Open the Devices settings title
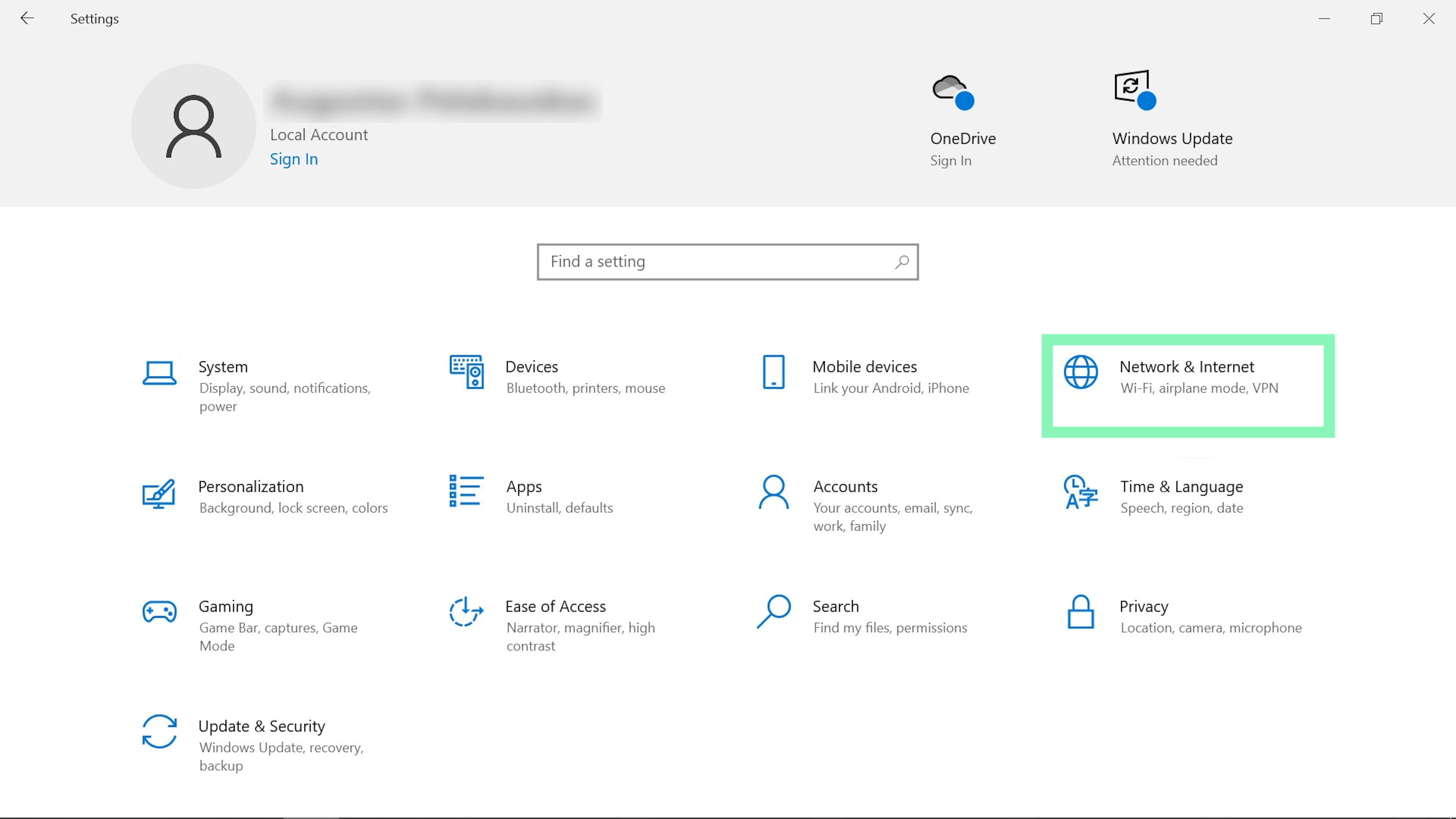 531,367
